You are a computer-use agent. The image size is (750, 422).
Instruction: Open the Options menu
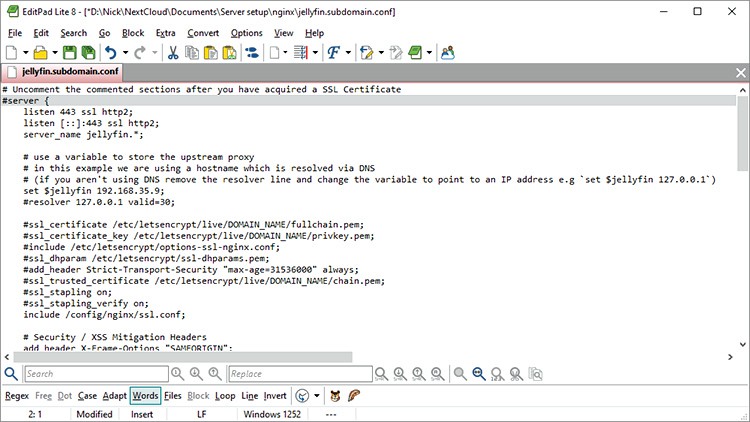tap(246, 33)
